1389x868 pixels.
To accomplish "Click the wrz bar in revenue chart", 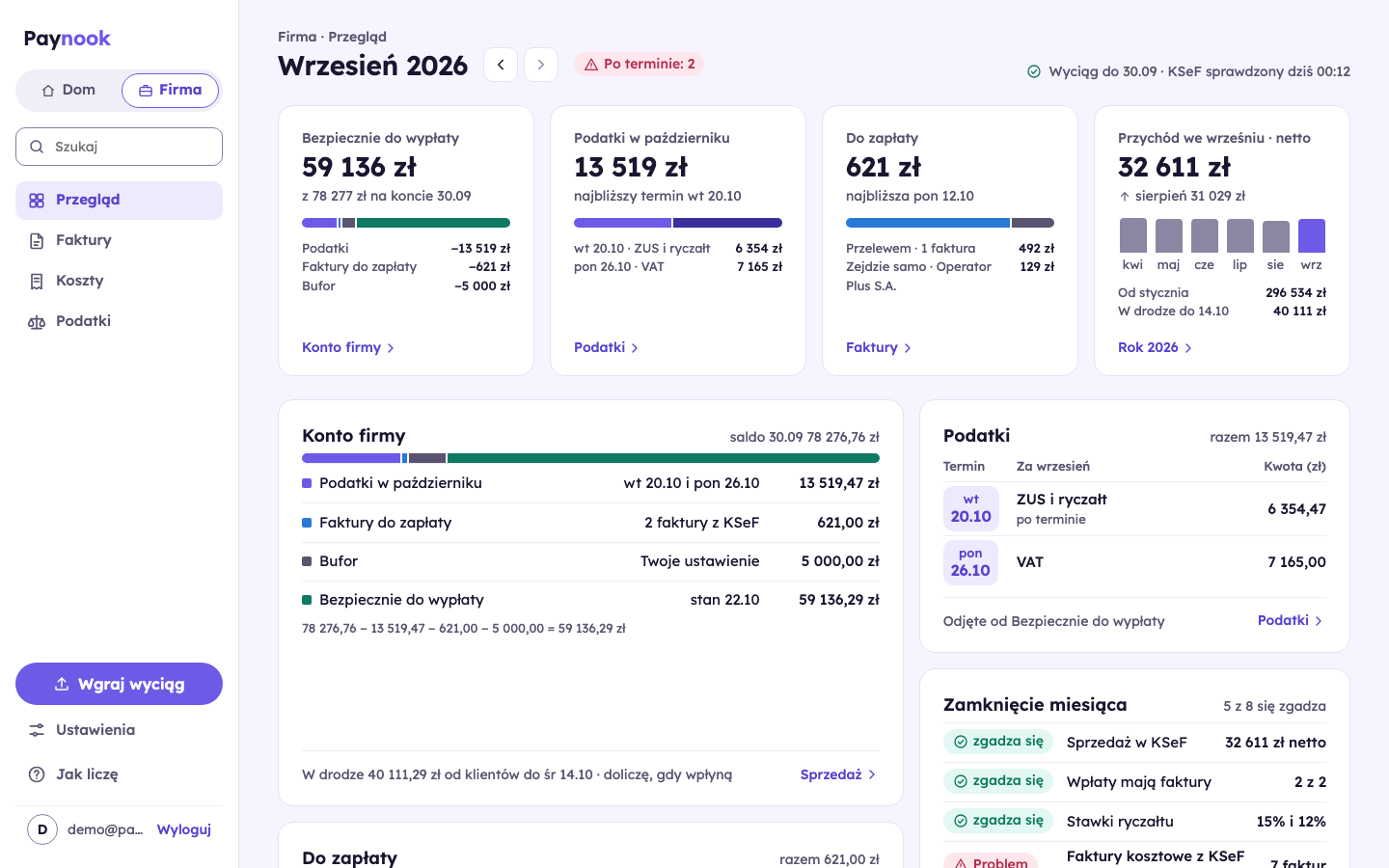I will point(1312,235).
